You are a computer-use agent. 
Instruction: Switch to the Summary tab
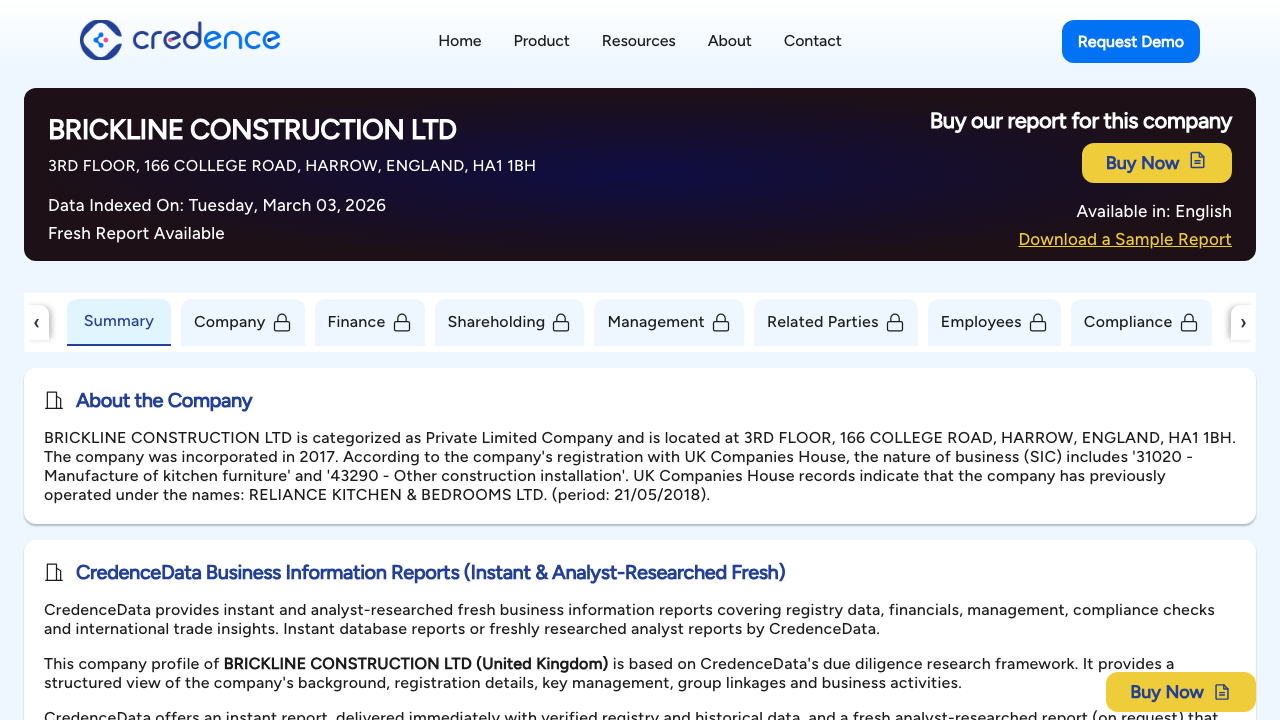point(118,321)
